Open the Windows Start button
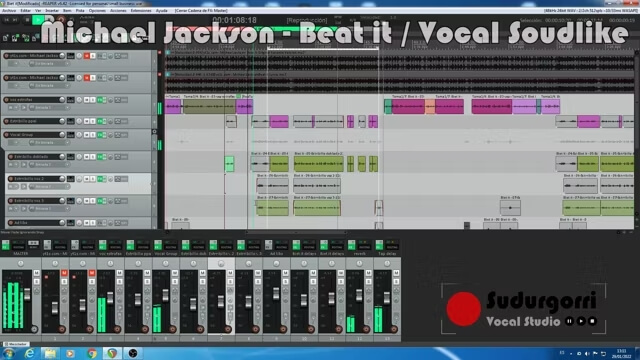Screen dimensions: 640x360 8,353
